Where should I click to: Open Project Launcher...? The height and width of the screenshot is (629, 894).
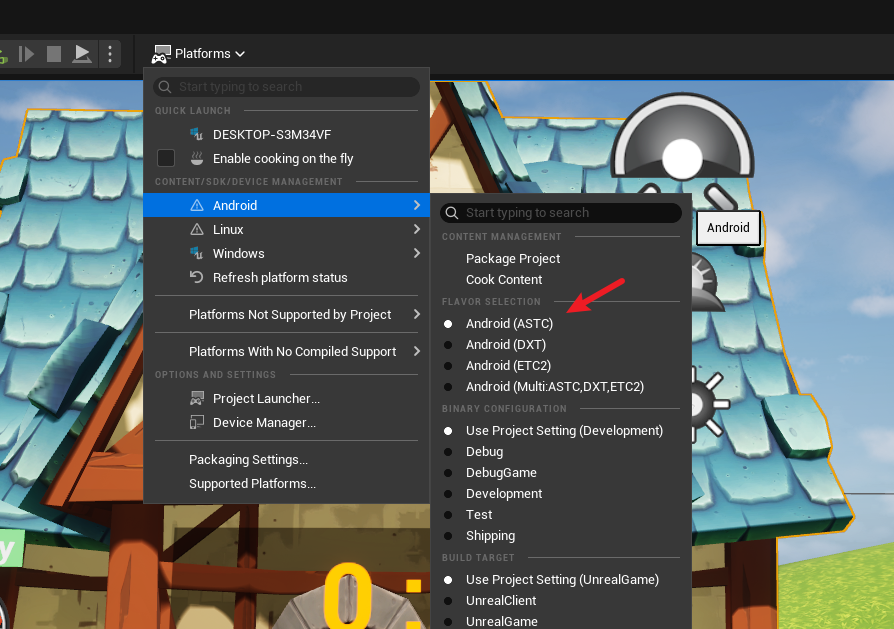click(286, 399)
